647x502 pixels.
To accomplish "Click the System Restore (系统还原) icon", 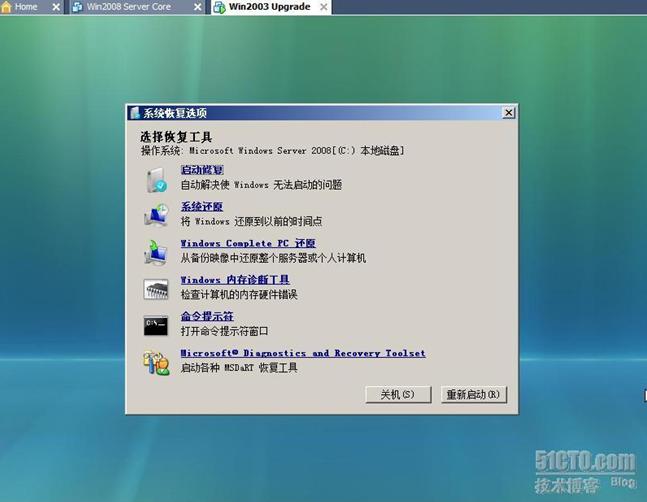I will click(156, 214).
